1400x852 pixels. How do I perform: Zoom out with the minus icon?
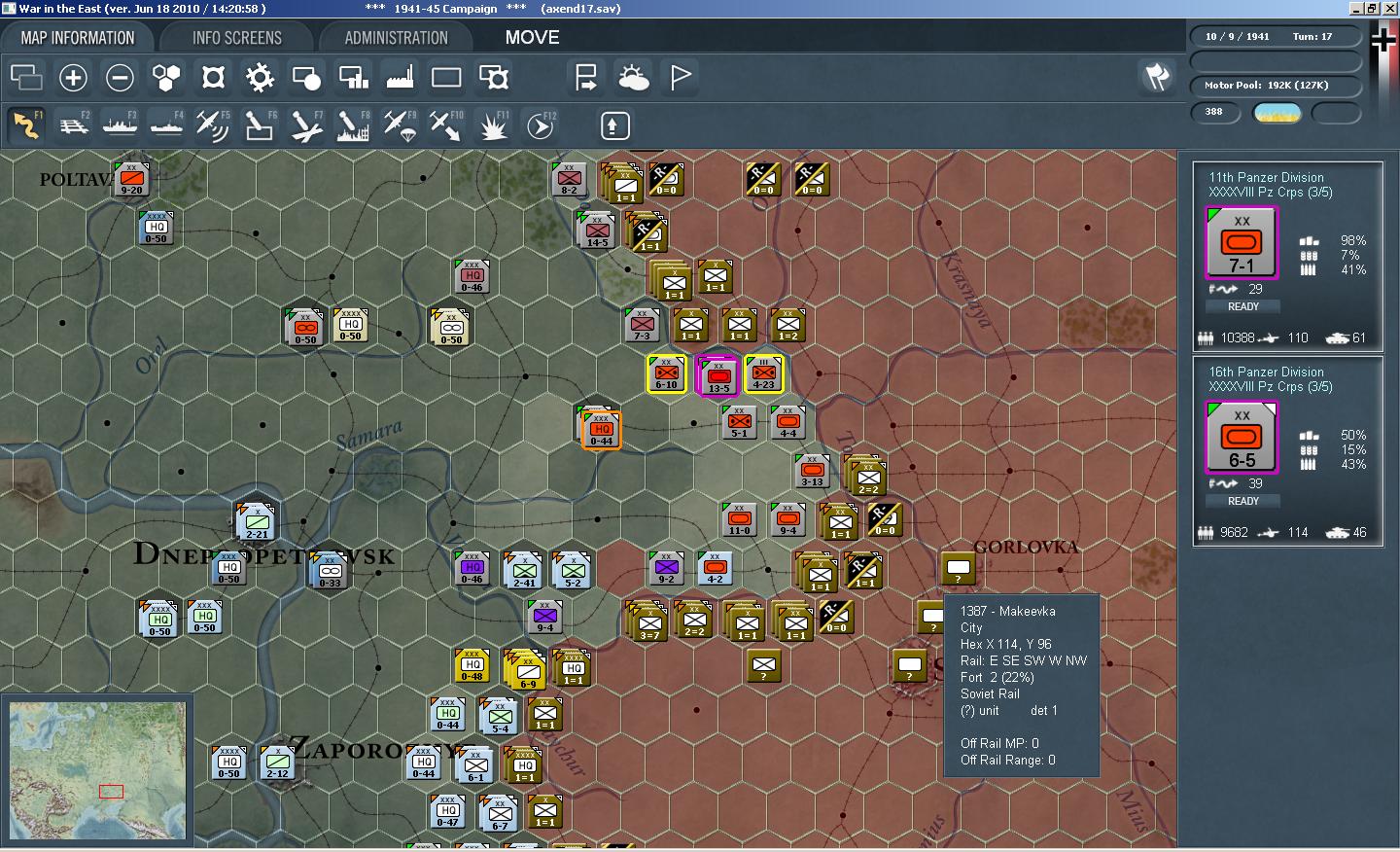coord(120,77)
